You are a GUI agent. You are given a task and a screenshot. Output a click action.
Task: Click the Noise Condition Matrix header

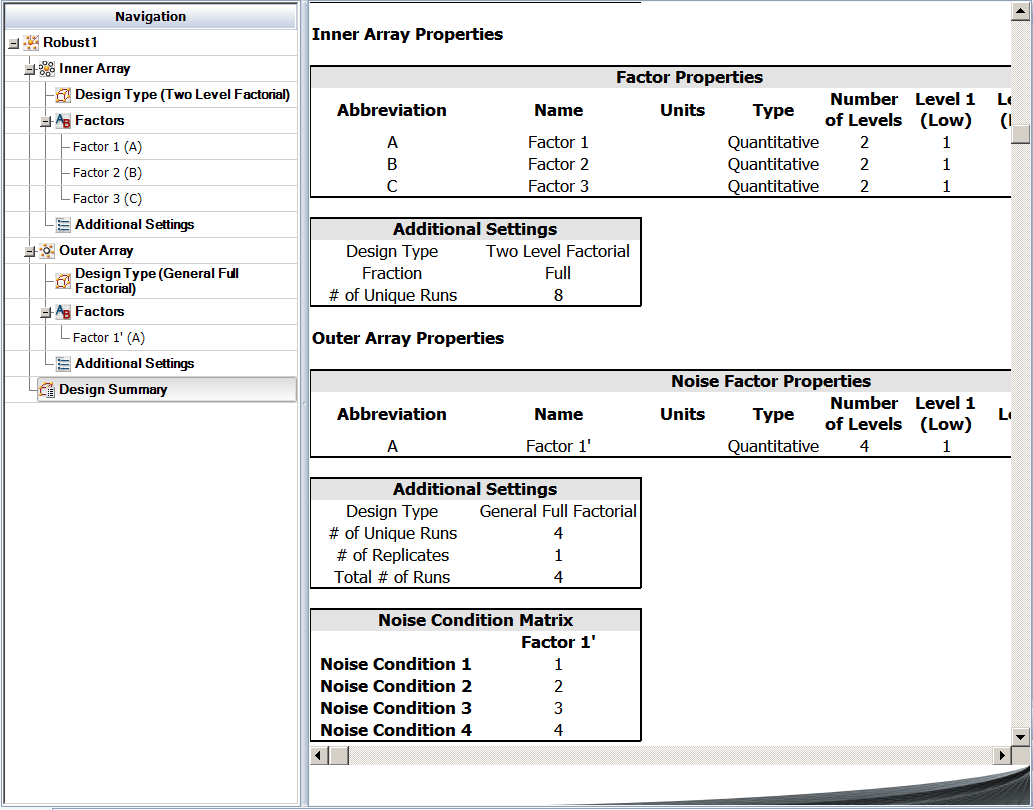(x=476, y=620)
